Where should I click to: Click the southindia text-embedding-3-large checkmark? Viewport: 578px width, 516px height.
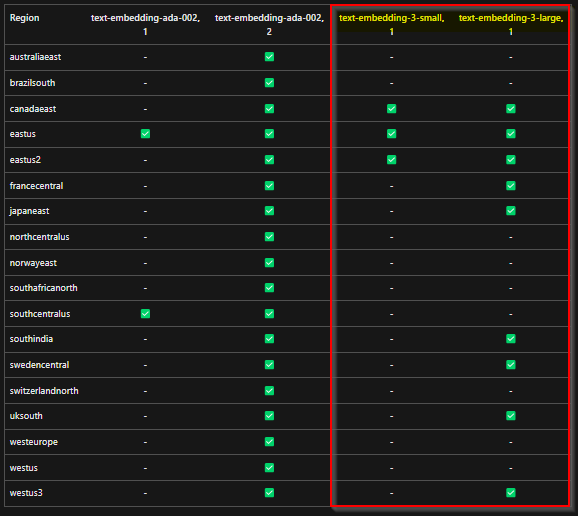coord(511,339)
